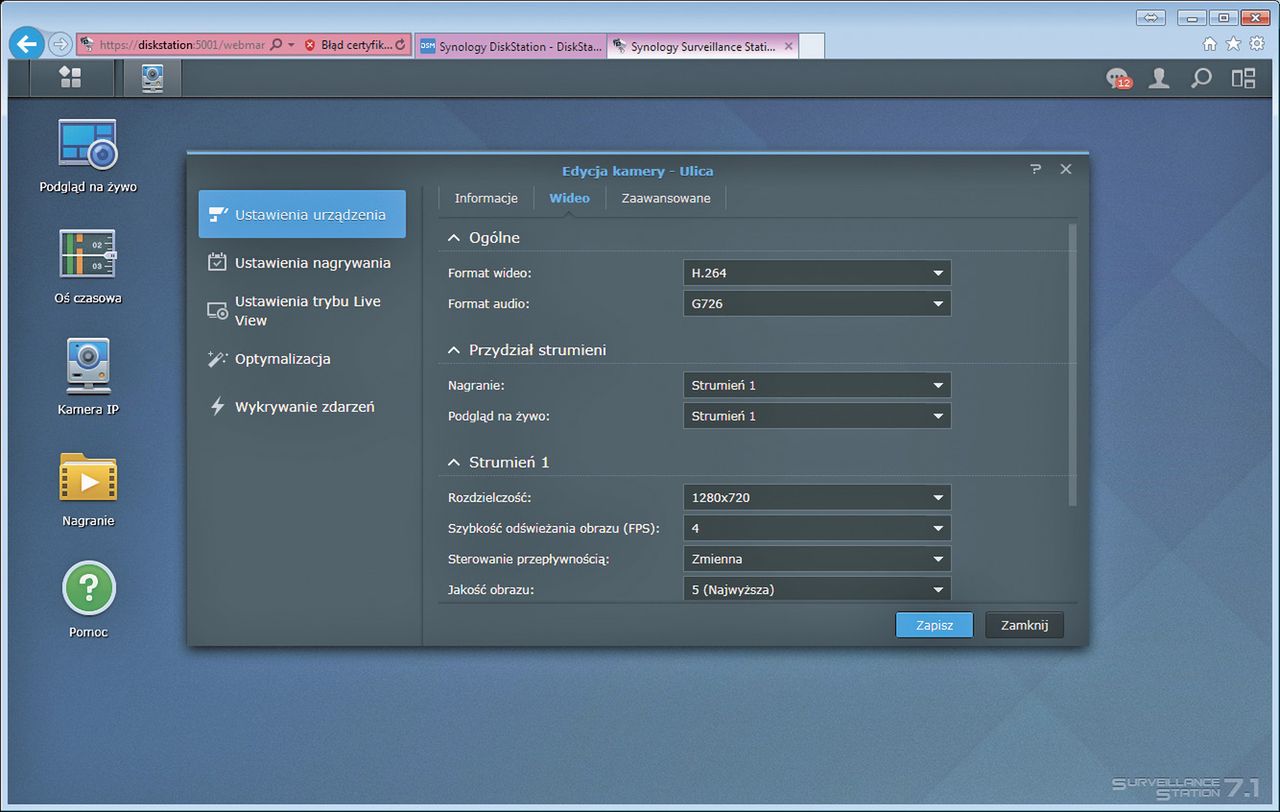
Task: Open Rozdzielczość 1280x720 dropdown
Action: [817, 497]
